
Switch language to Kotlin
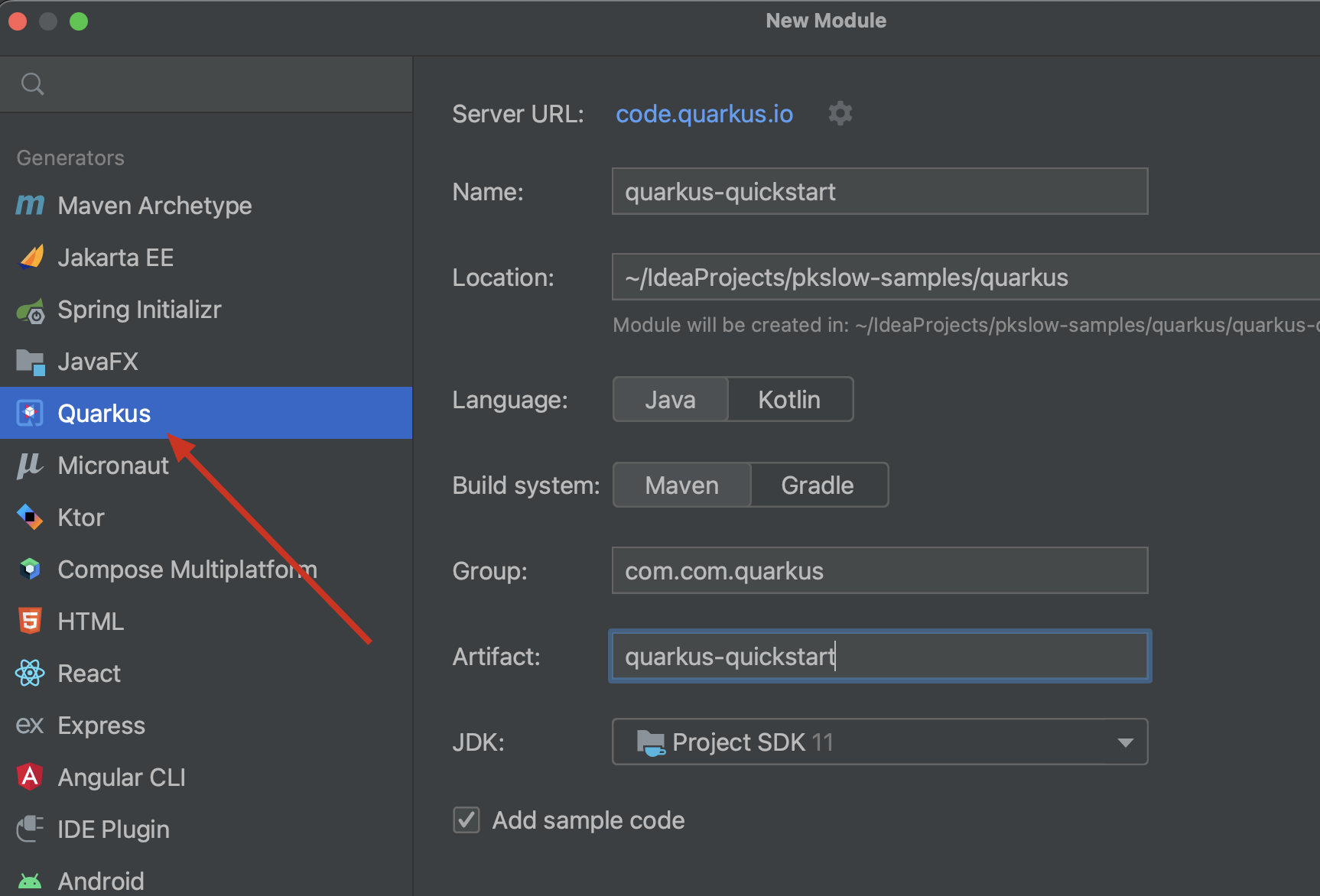tap(789, 400)
